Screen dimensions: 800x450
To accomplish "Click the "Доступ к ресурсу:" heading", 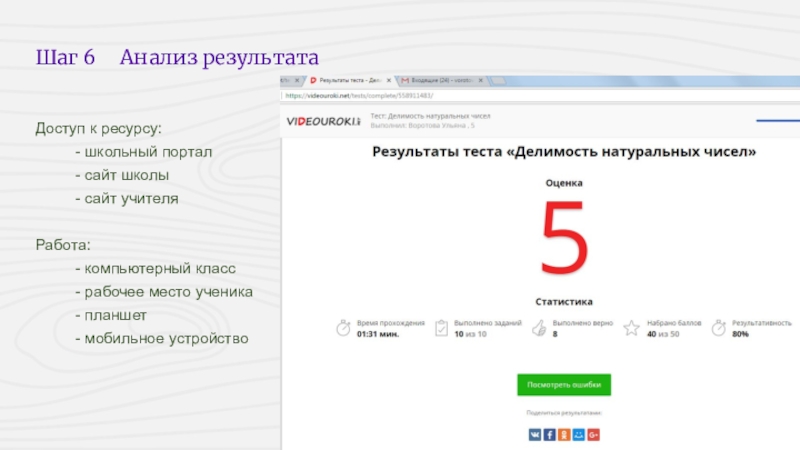I will coord(98,129).
